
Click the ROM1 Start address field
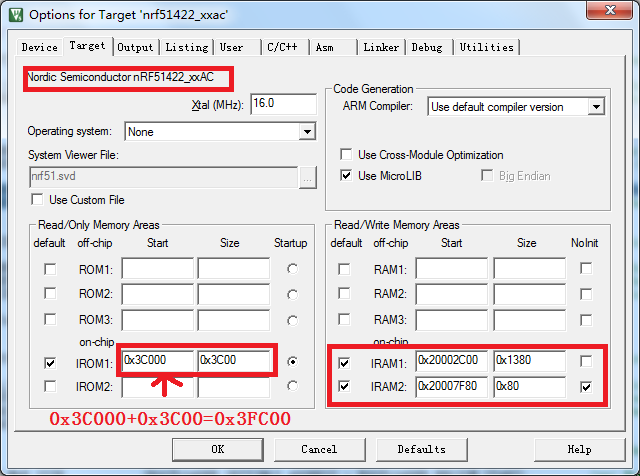point(157,268)
